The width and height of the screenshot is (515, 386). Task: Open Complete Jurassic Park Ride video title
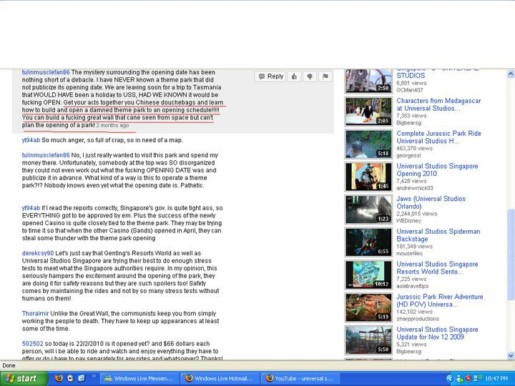(x=439, y=137)
